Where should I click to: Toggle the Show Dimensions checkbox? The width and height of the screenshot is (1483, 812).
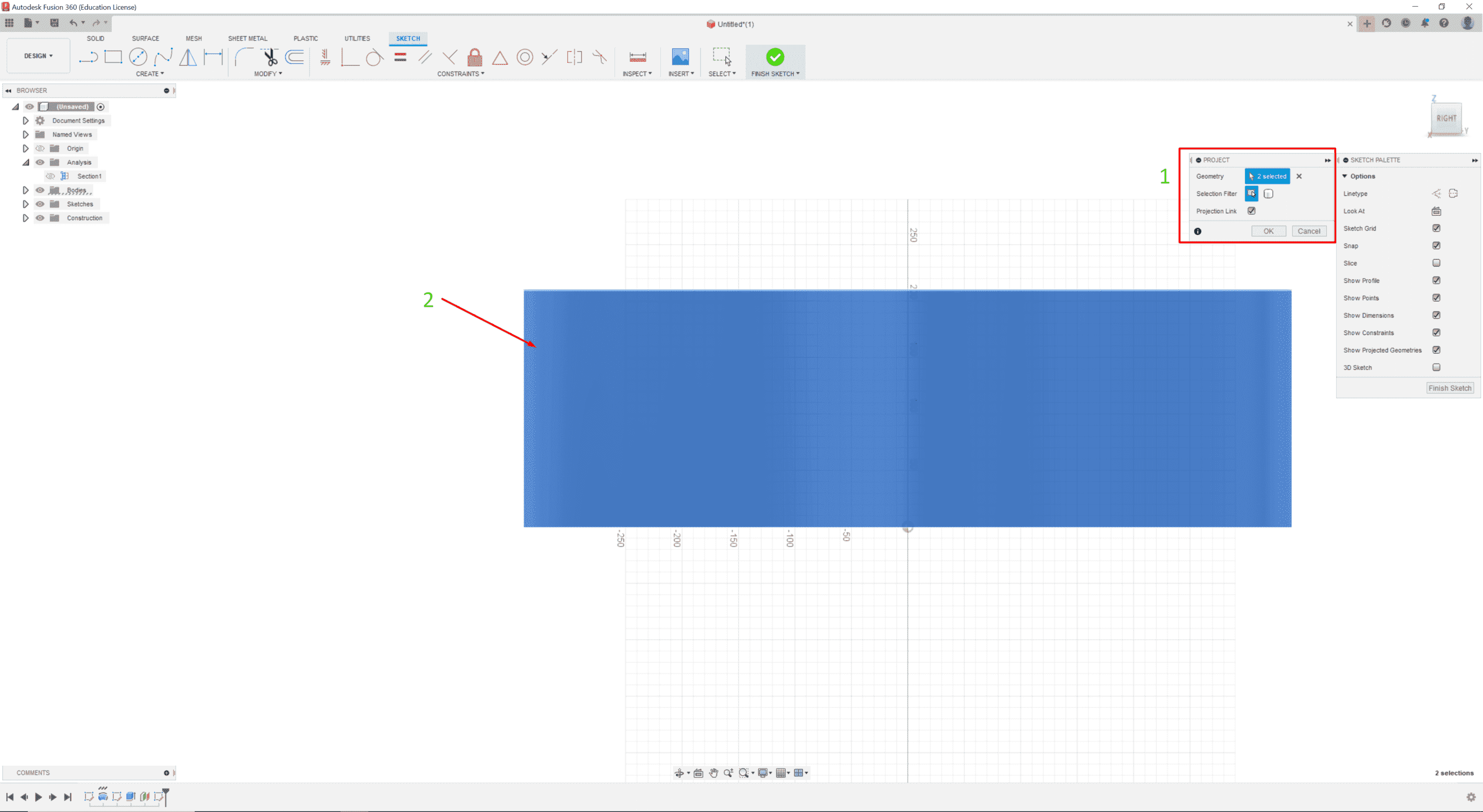[x=1436, y=315]
